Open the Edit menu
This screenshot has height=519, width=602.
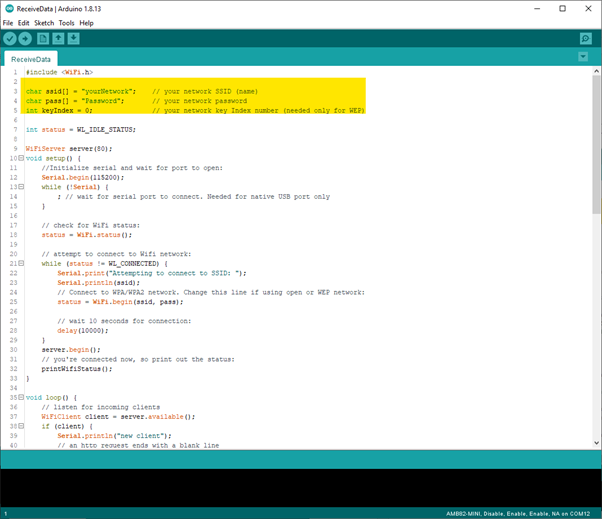click(23, 22)
